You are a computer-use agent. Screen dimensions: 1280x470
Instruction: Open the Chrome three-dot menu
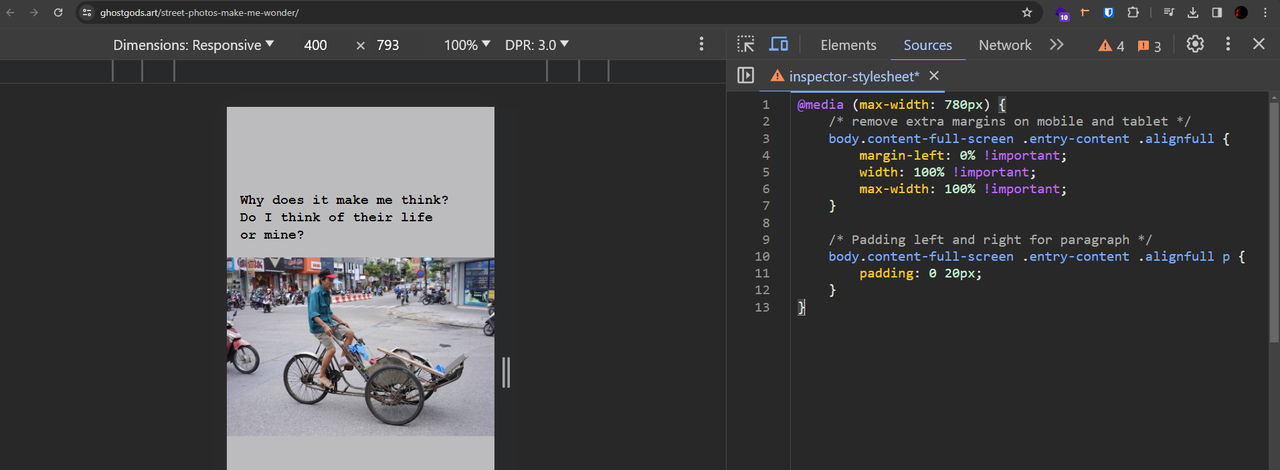click(1266, 13)
